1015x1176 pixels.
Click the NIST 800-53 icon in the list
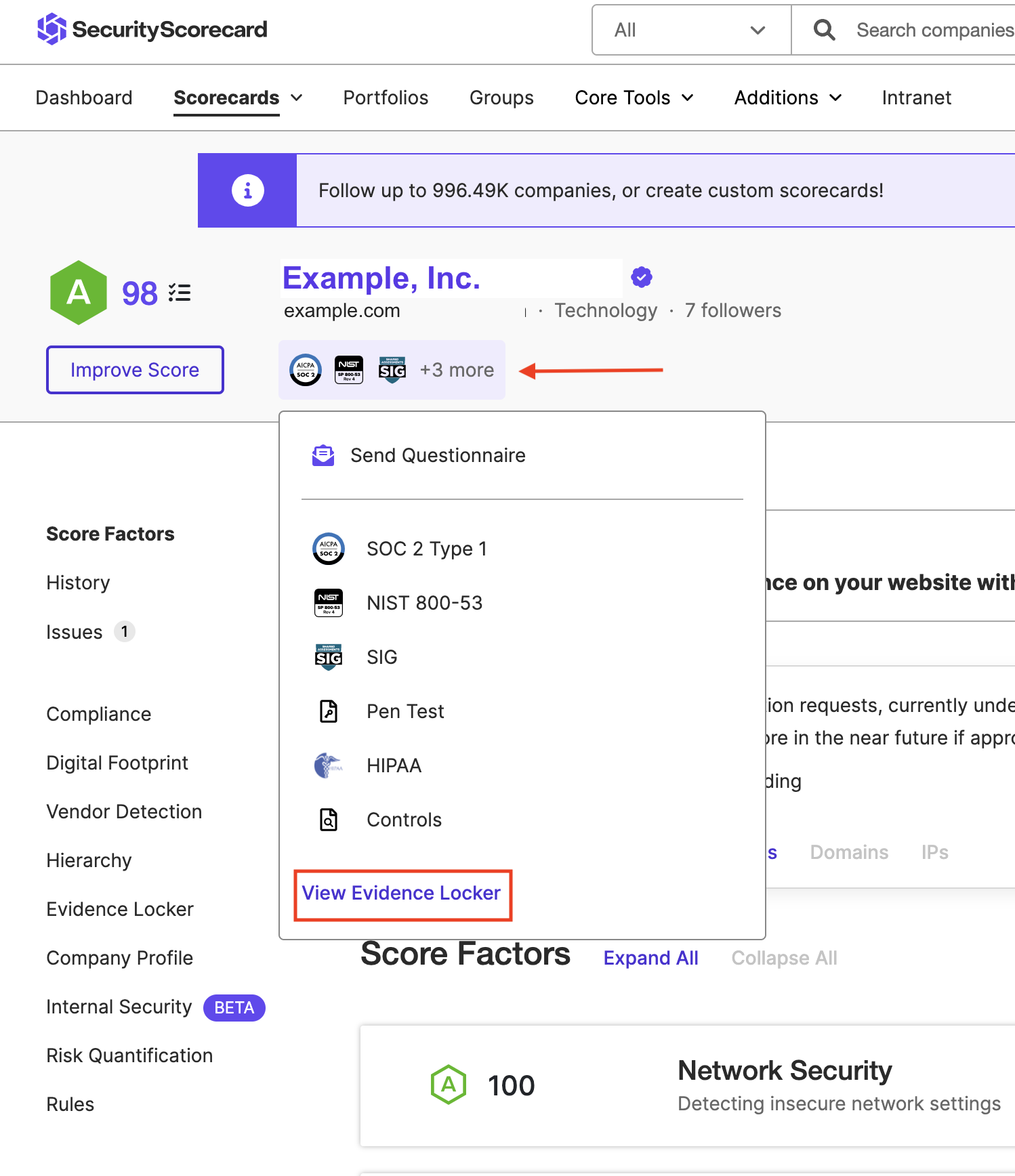[x=329, y=603]
